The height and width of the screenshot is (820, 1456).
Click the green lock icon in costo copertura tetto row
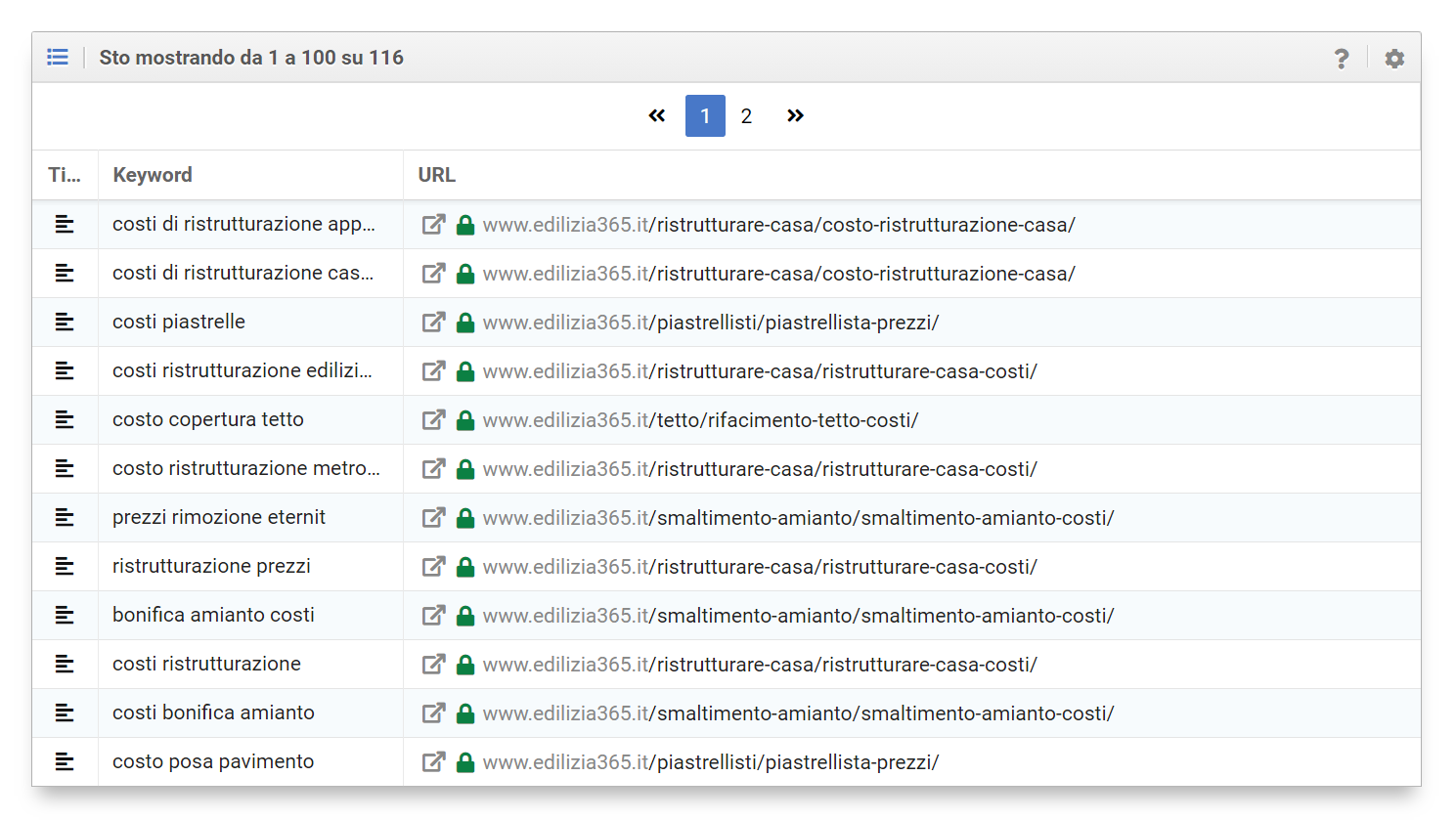pos(465,420)
